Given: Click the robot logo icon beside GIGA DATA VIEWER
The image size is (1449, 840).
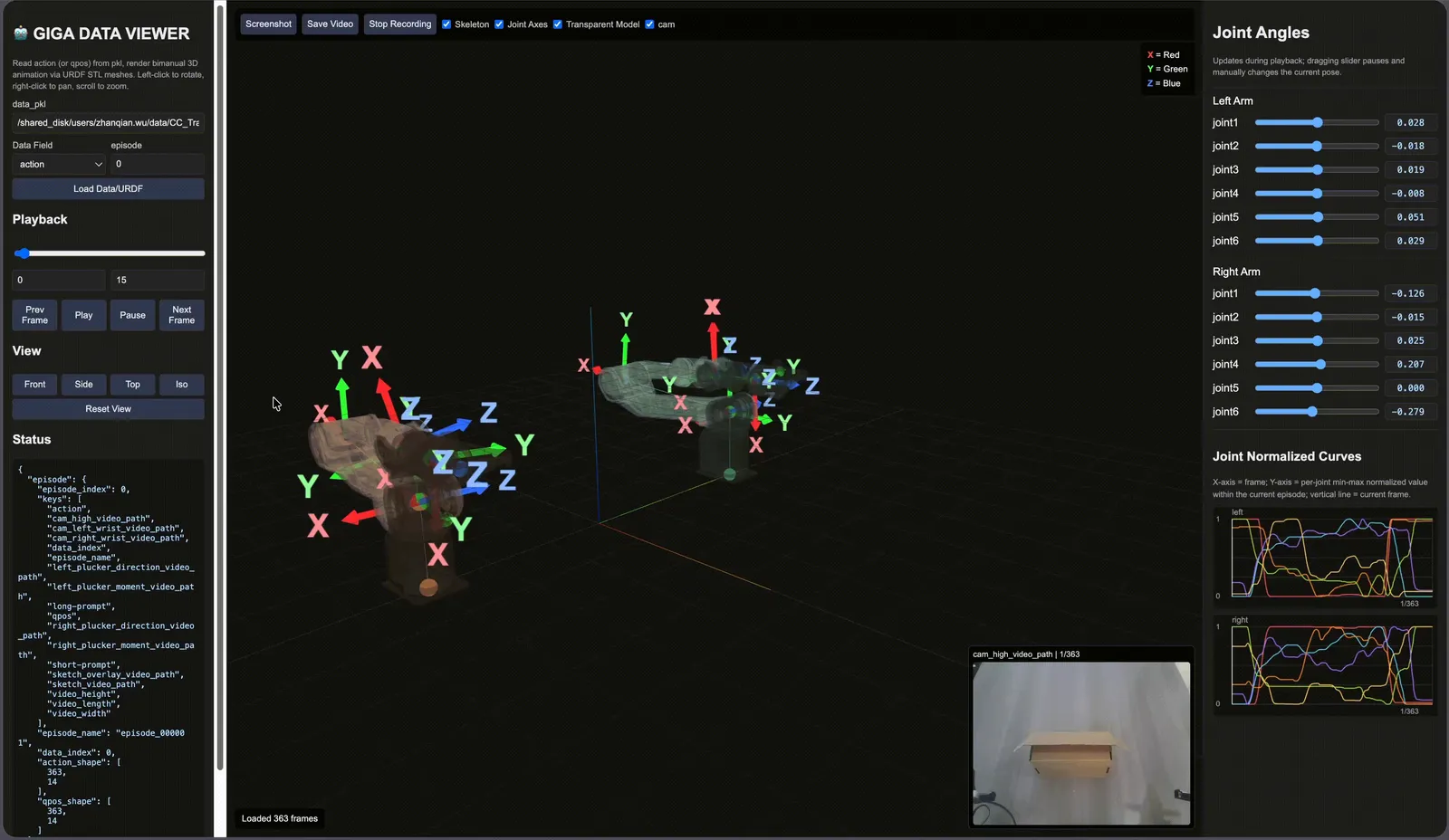Looking at the screenshot, I should pos(21,33).
